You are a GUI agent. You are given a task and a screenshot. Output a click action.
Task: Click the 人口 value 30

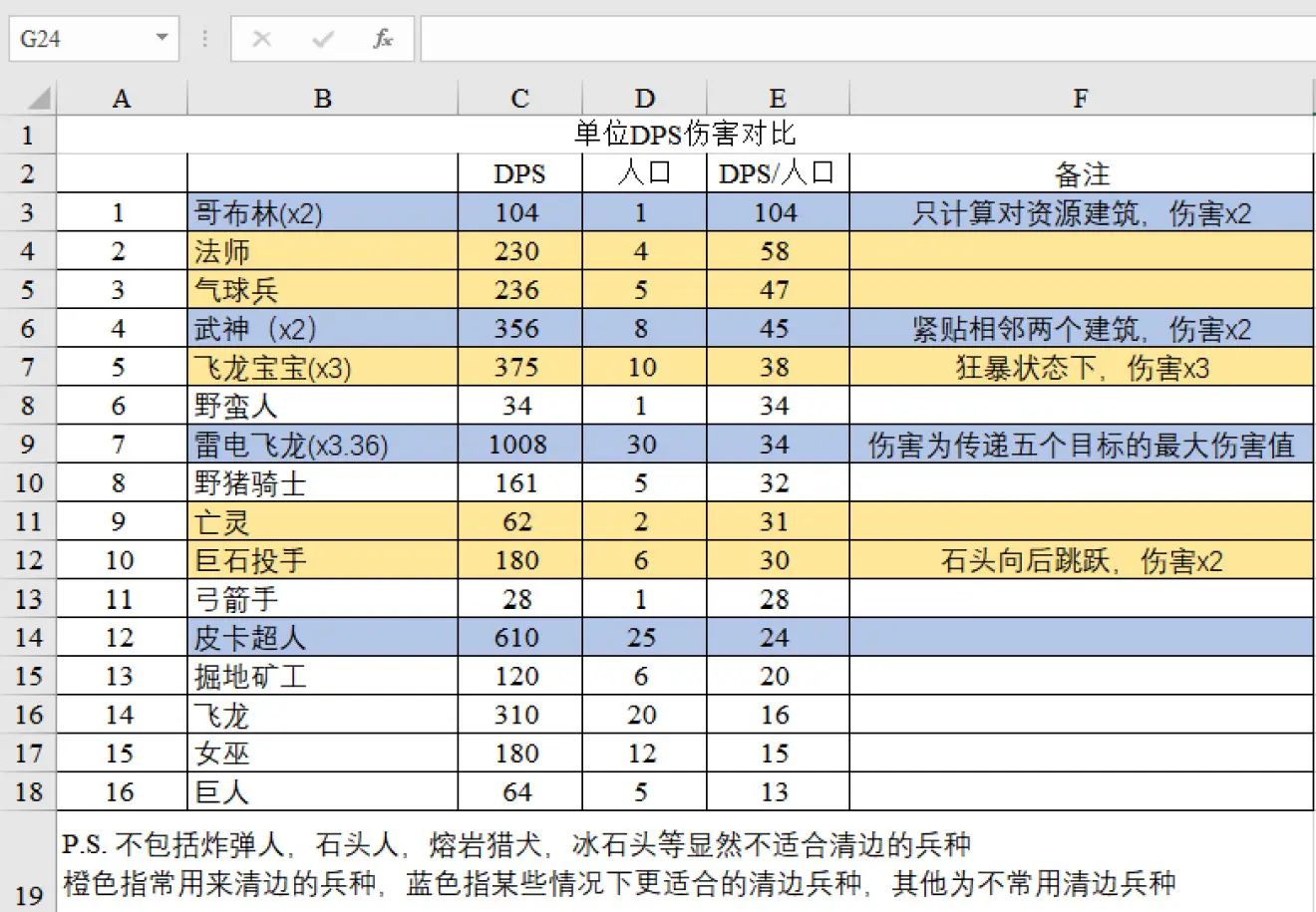point(644,445)
